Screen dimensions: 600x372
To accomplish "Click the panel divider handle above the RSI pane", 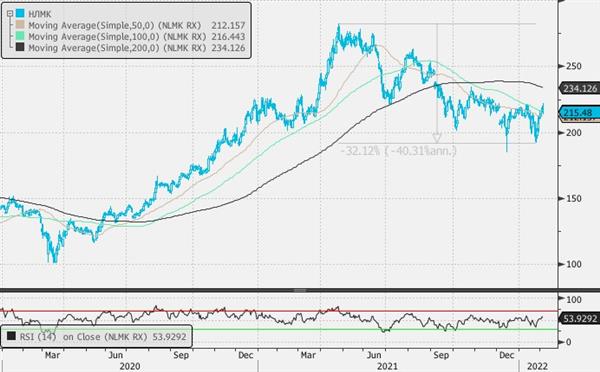I will (300, 291).
